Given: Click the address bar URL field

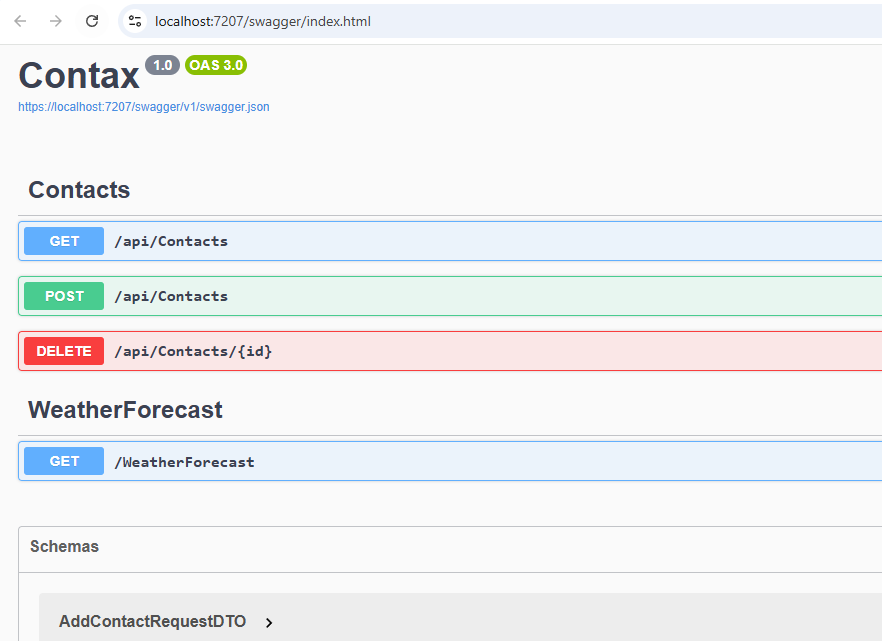Looking at the screenshot, I should coord(400,21).
